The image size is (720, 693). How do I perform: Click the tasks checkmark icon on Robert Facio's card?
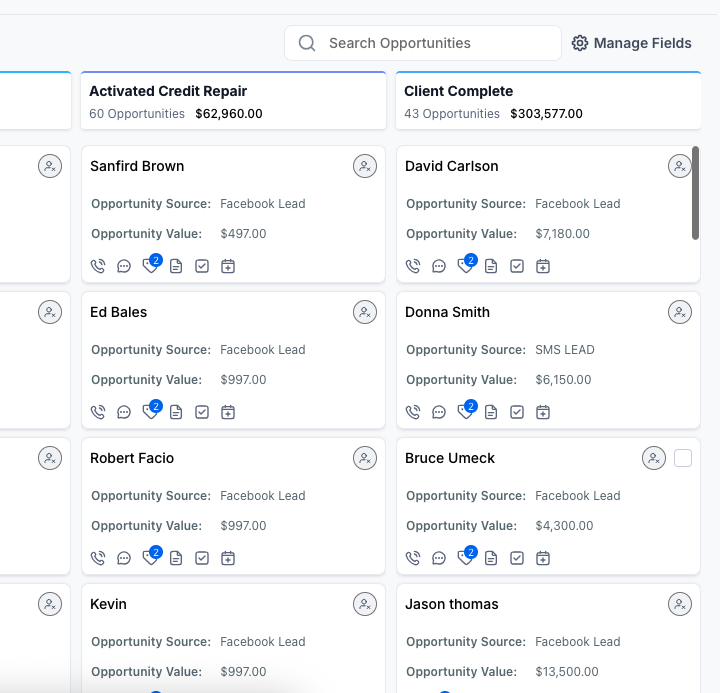pos(202,558)
